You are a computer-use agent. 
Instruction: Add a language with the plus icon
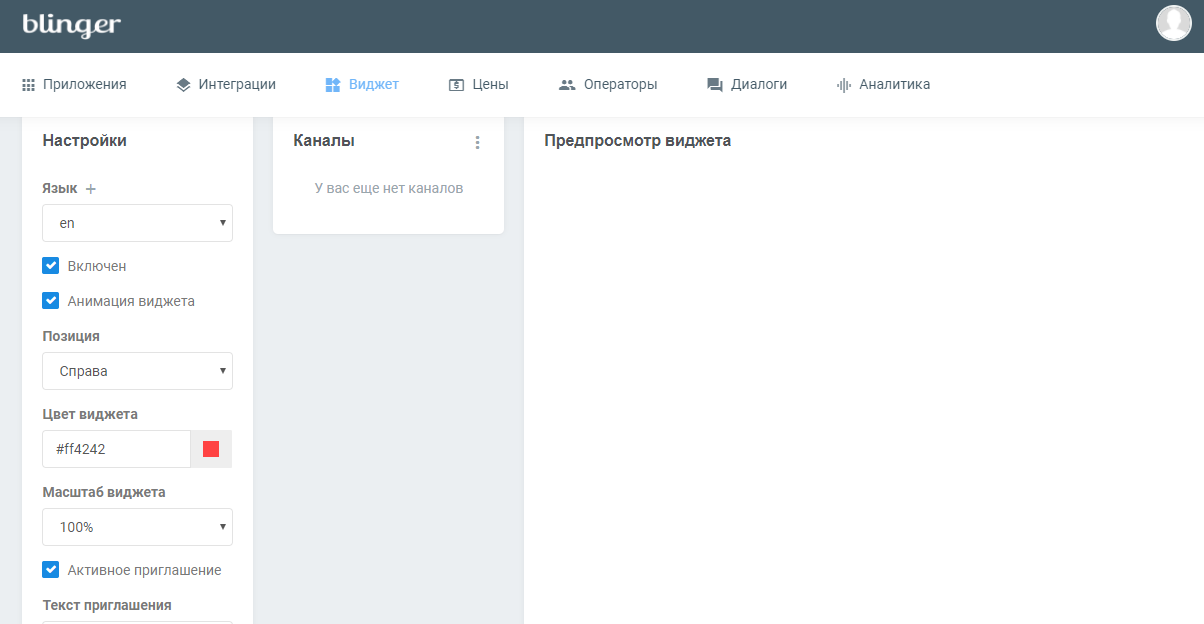91,189
